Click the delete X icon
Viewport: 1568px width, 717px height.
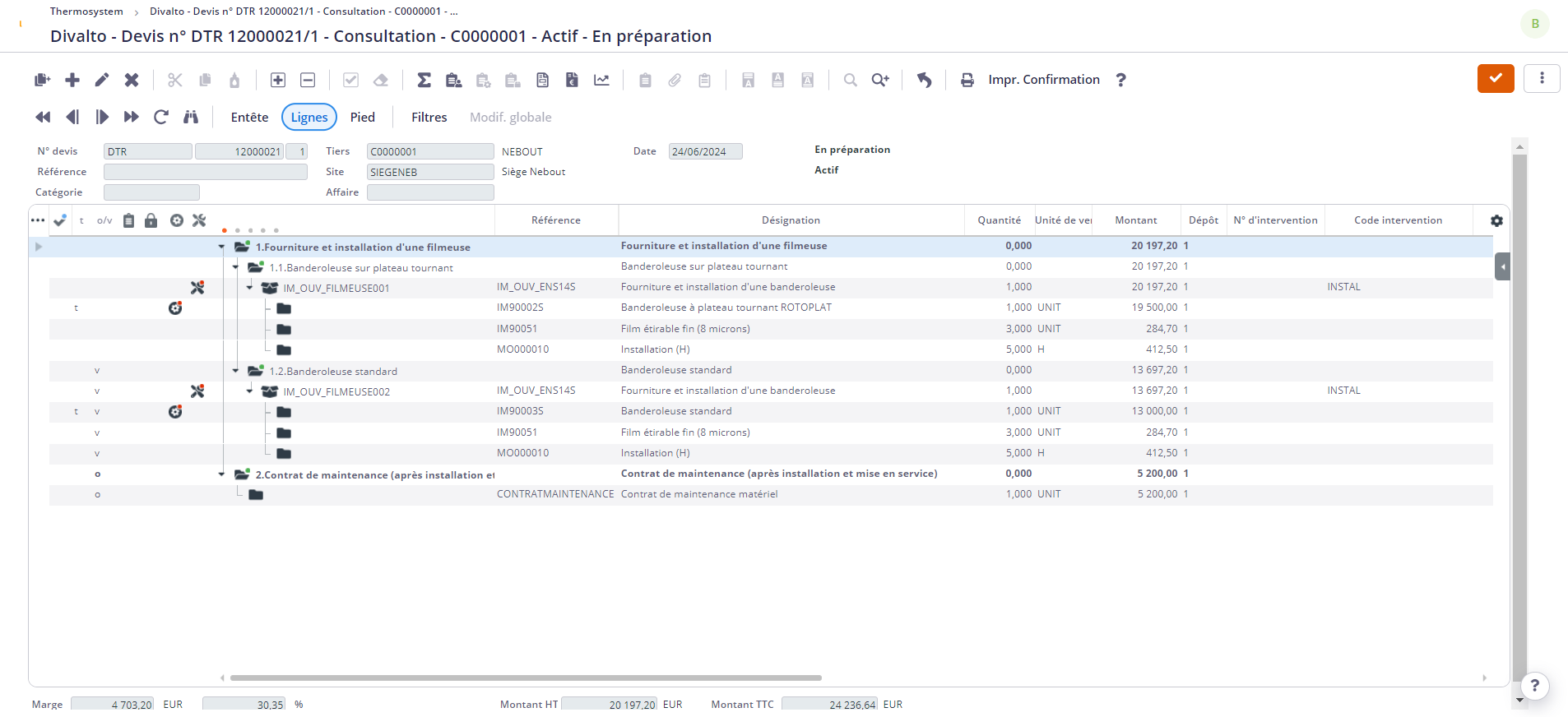coord(132,80)
